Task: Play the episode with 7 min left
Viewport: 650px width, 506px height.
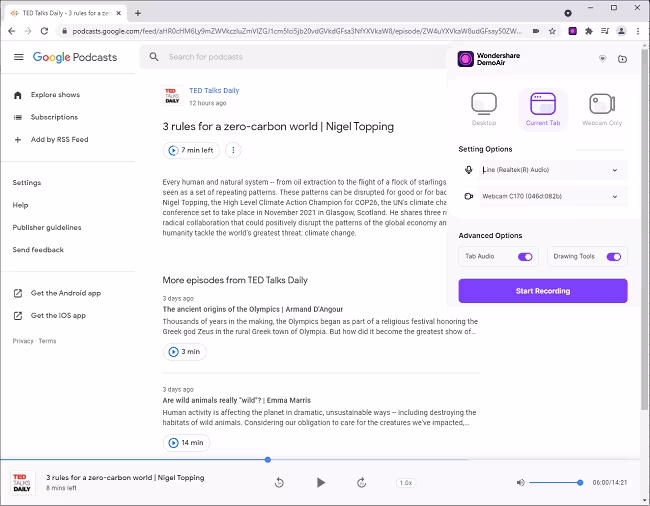Action: pyautogui.click(x=191, y=150)
